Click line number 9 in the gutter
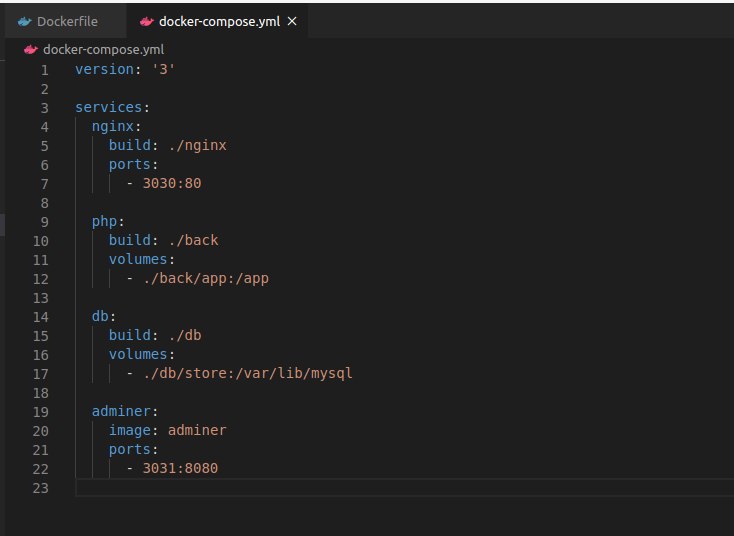The width and height of the screenshot is (734, 536). [44, 222]
